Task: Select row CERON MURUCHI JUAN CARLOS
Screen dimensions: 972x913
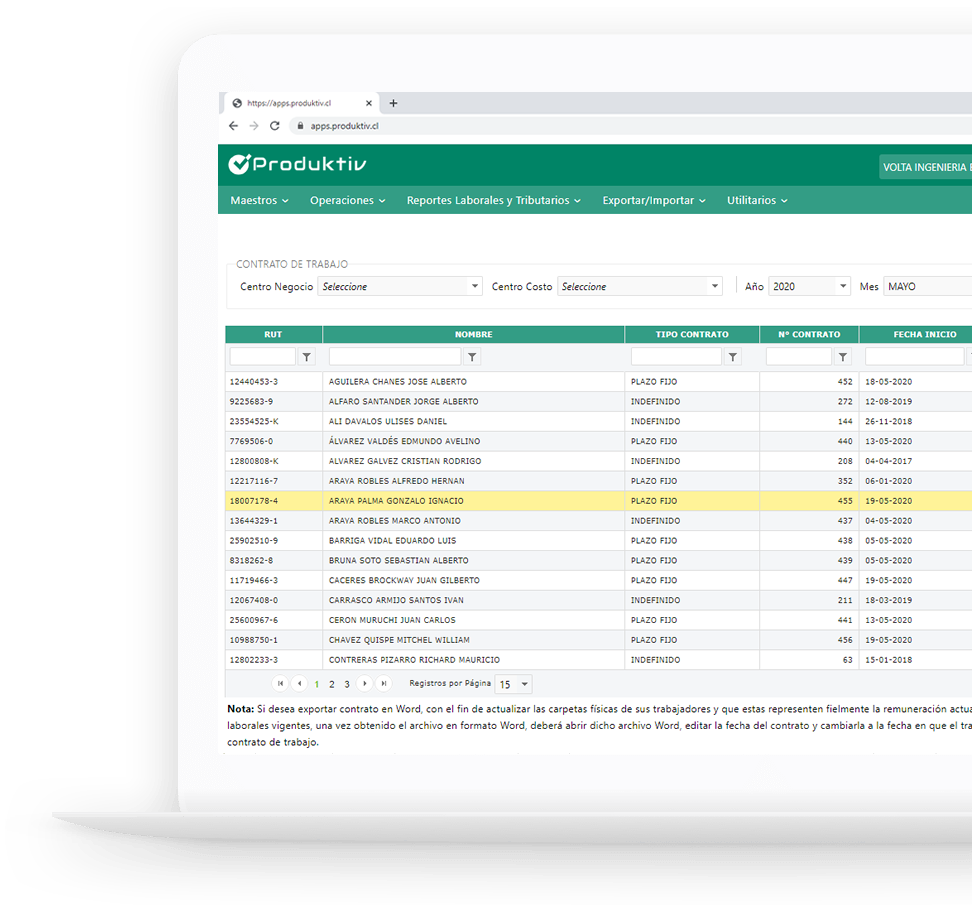Action: tap(599, 620)
